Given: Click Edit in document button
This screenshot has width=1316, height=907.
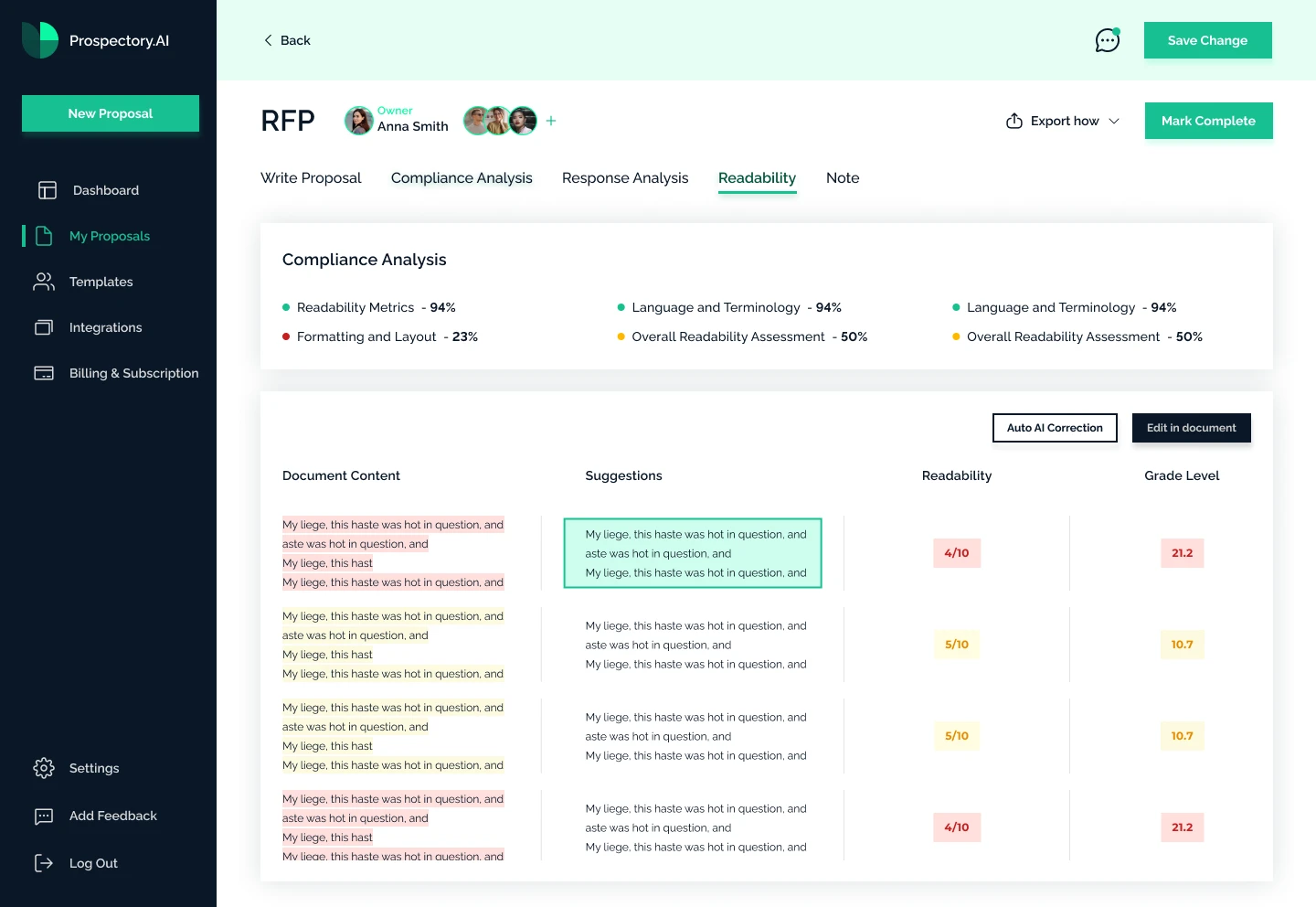Looking at the screenshot, I should click(x=1192, y=428).
